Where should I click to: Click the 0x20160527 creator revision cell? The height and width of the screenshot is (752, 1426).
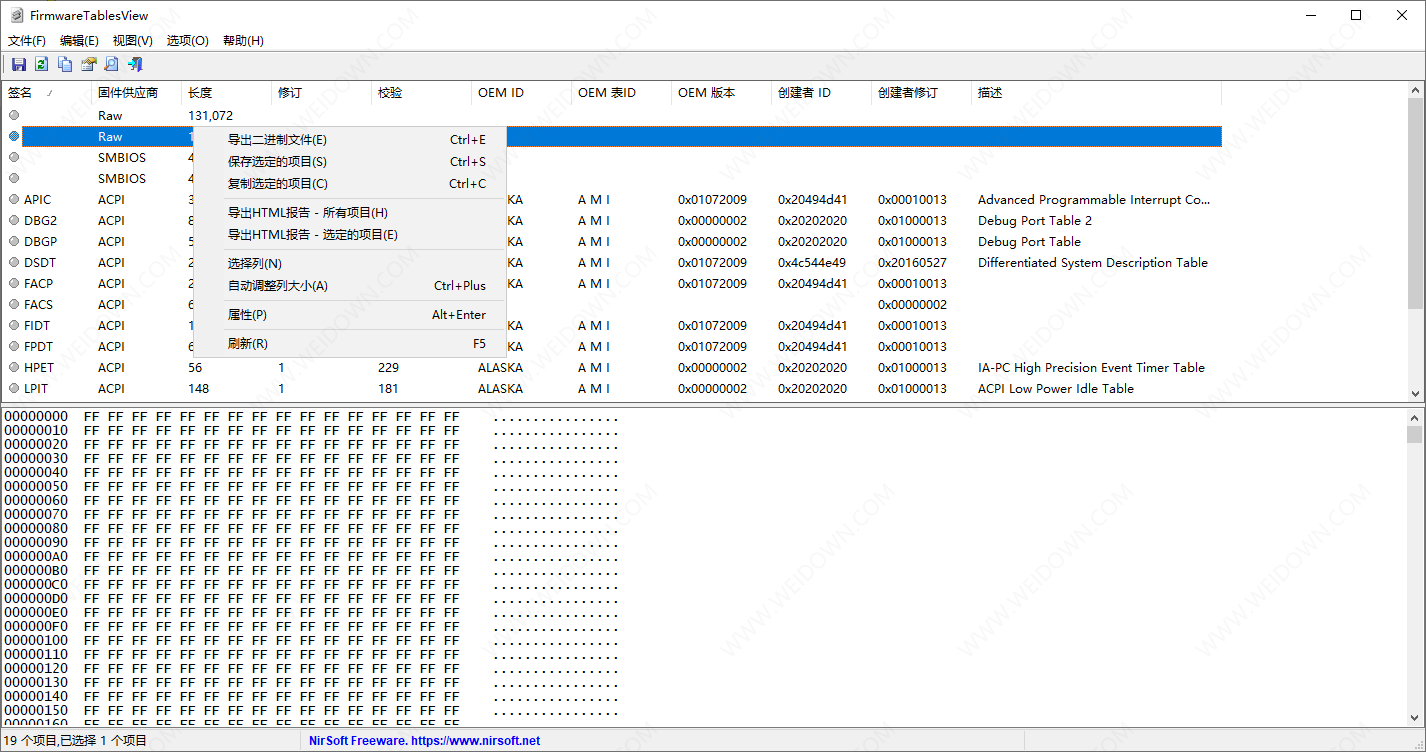pyautogui.click(x=912, y=263)
